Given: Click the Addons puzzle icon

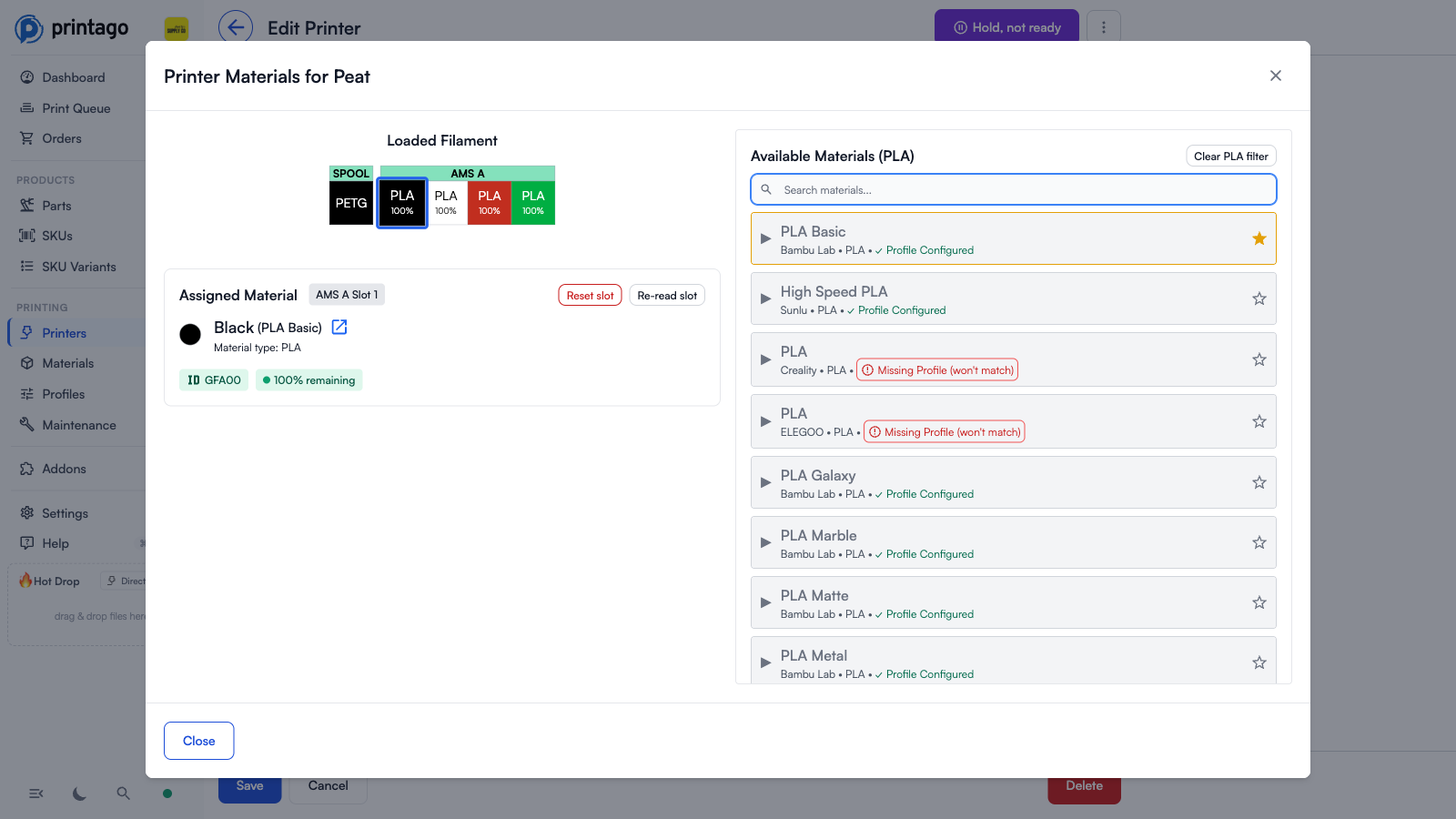Looking at the screenshot, I should click(27, 469).
